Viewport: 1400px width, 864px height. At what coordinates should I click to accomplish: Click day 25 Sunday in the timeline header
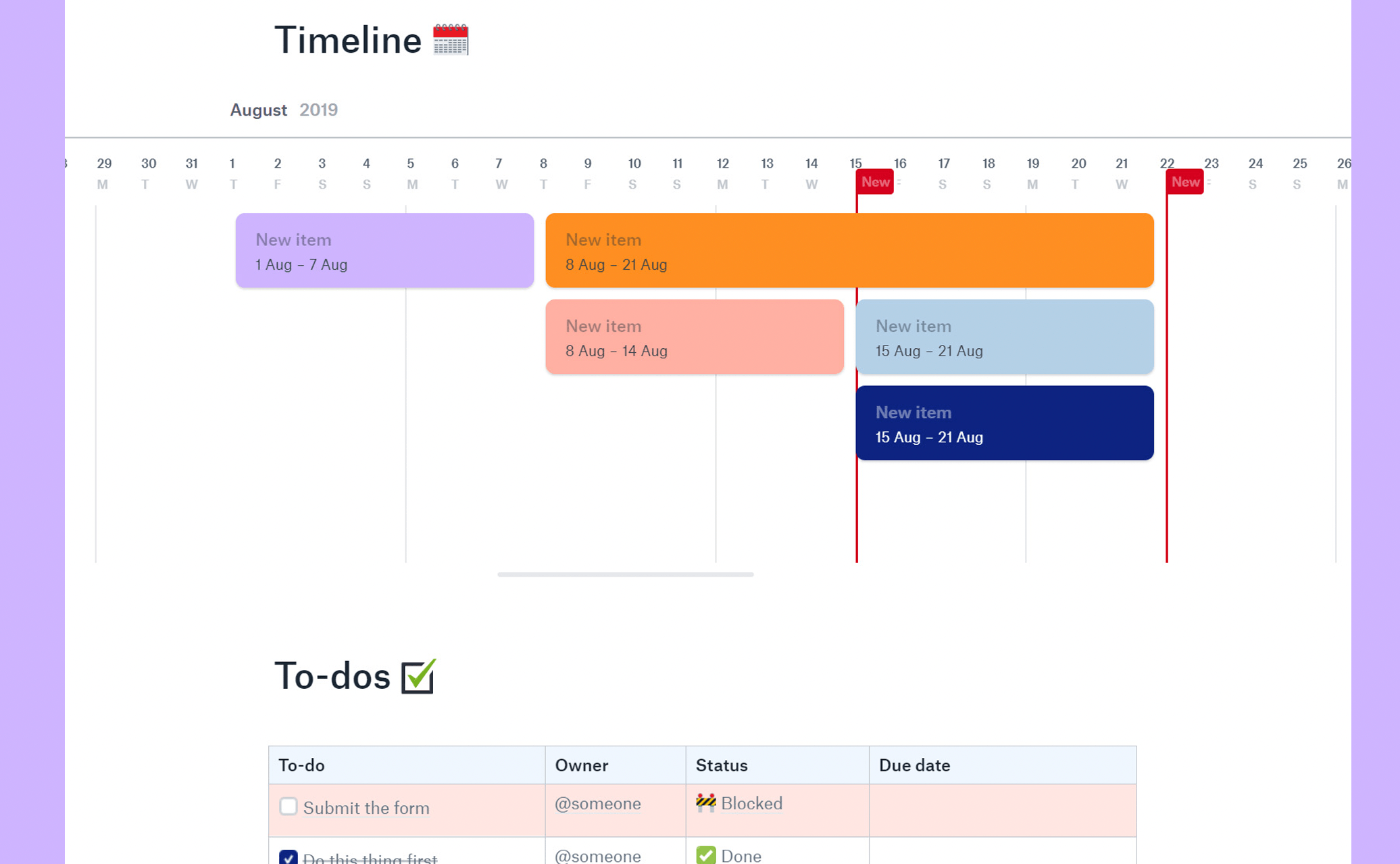tap(1299, 173)
